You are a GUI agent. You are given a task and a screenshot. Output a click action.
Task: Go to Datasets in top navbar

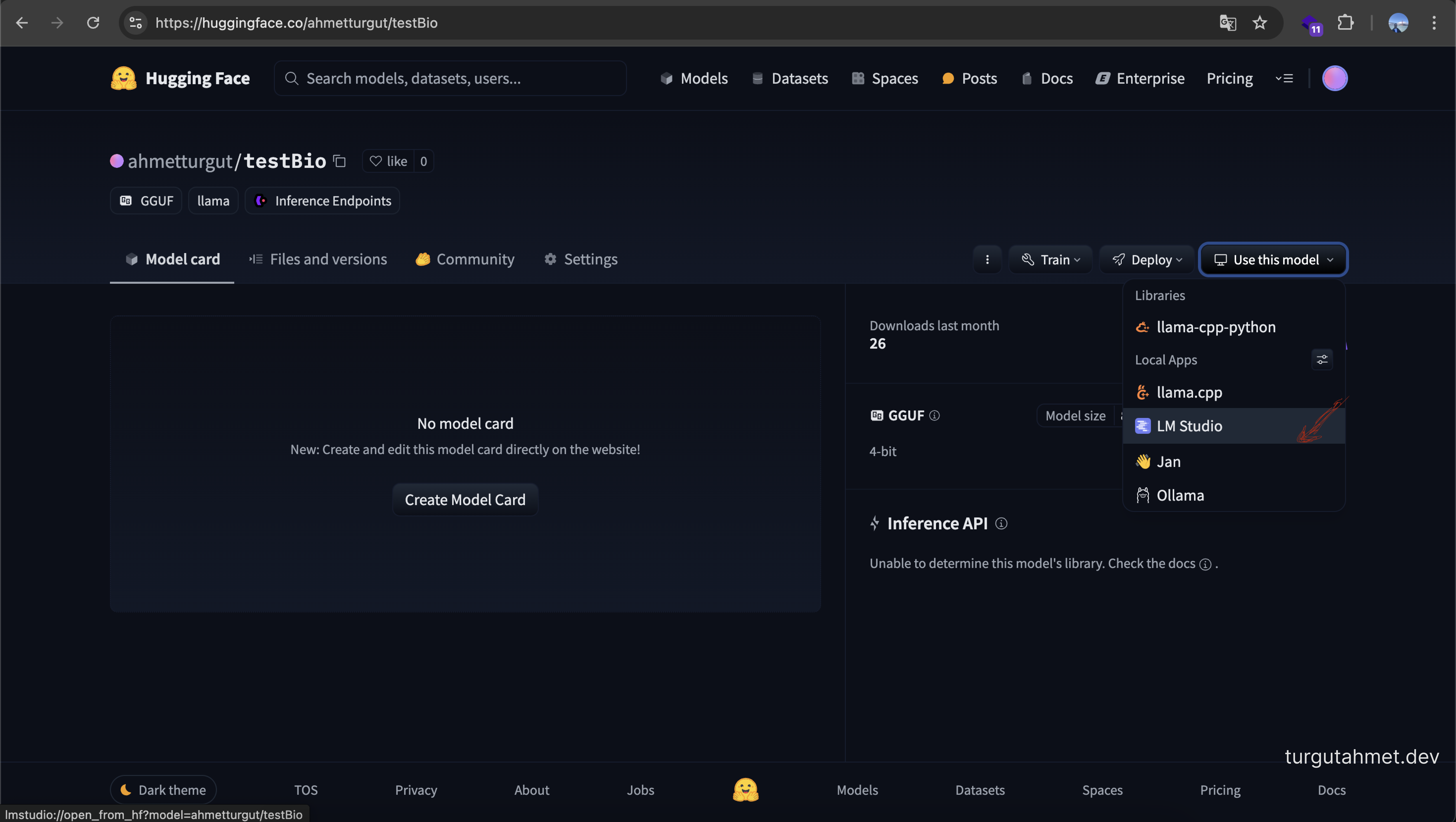(x=790, y=78)
